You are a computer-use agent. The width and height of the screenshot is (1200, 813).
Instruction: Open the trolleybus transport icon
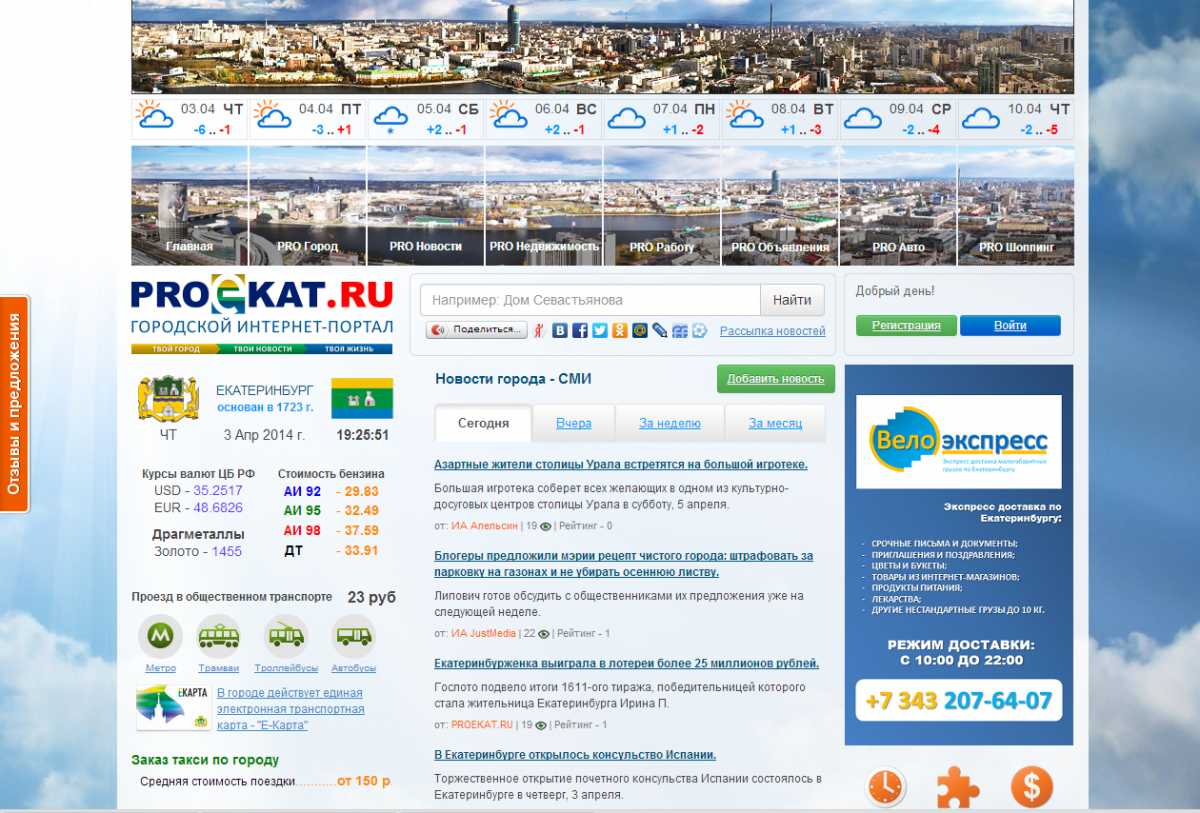tap(285, 635)
